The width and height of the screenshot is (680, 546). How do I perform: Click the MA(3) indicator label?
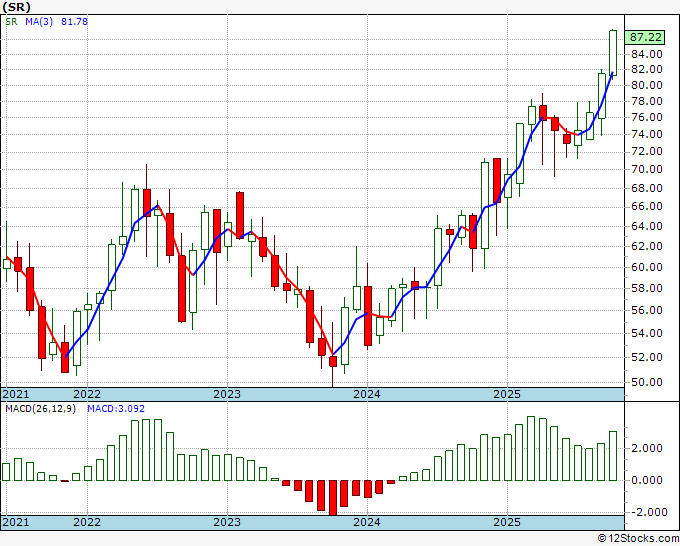click(39, 21)
